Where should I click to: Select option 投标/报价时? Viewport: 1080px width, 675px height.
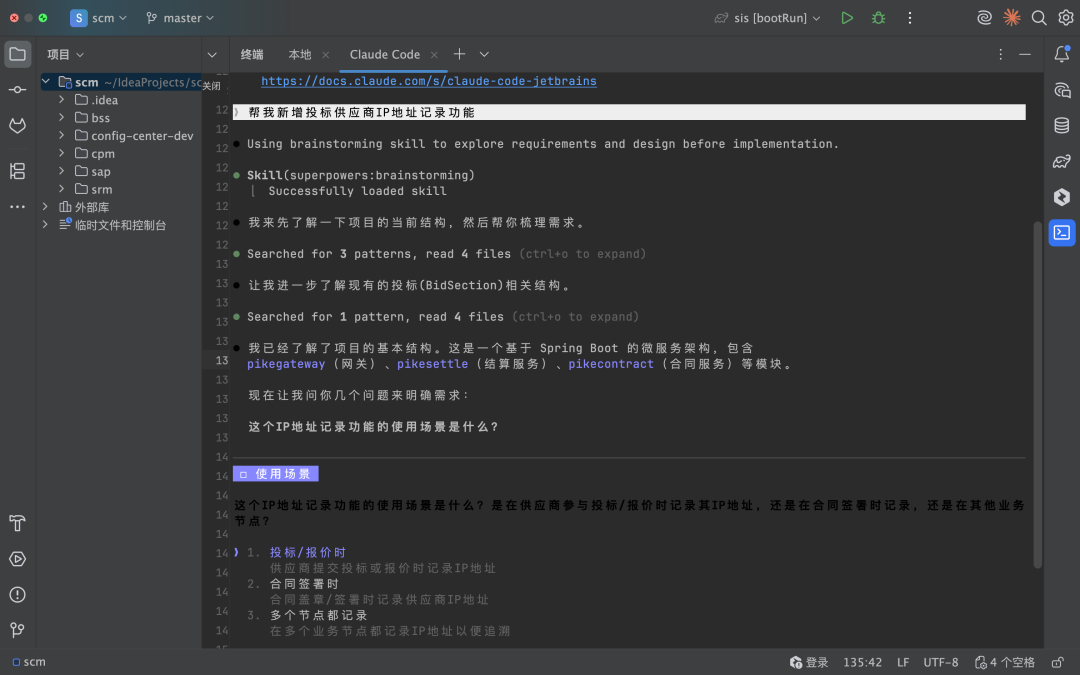[307, 553]
